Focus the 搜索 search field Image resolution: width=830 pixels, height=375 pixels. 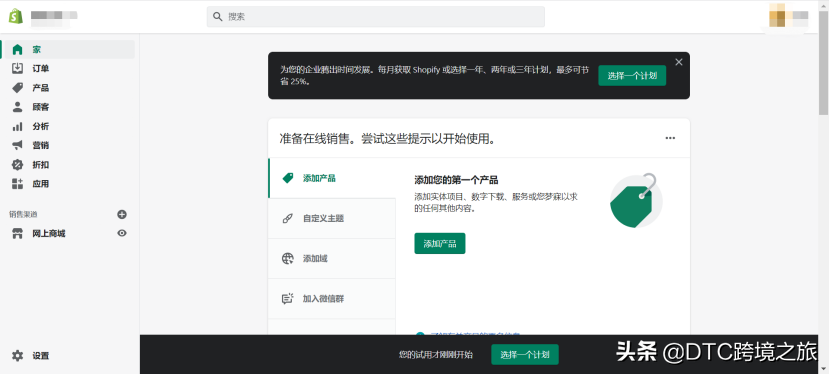375,16
